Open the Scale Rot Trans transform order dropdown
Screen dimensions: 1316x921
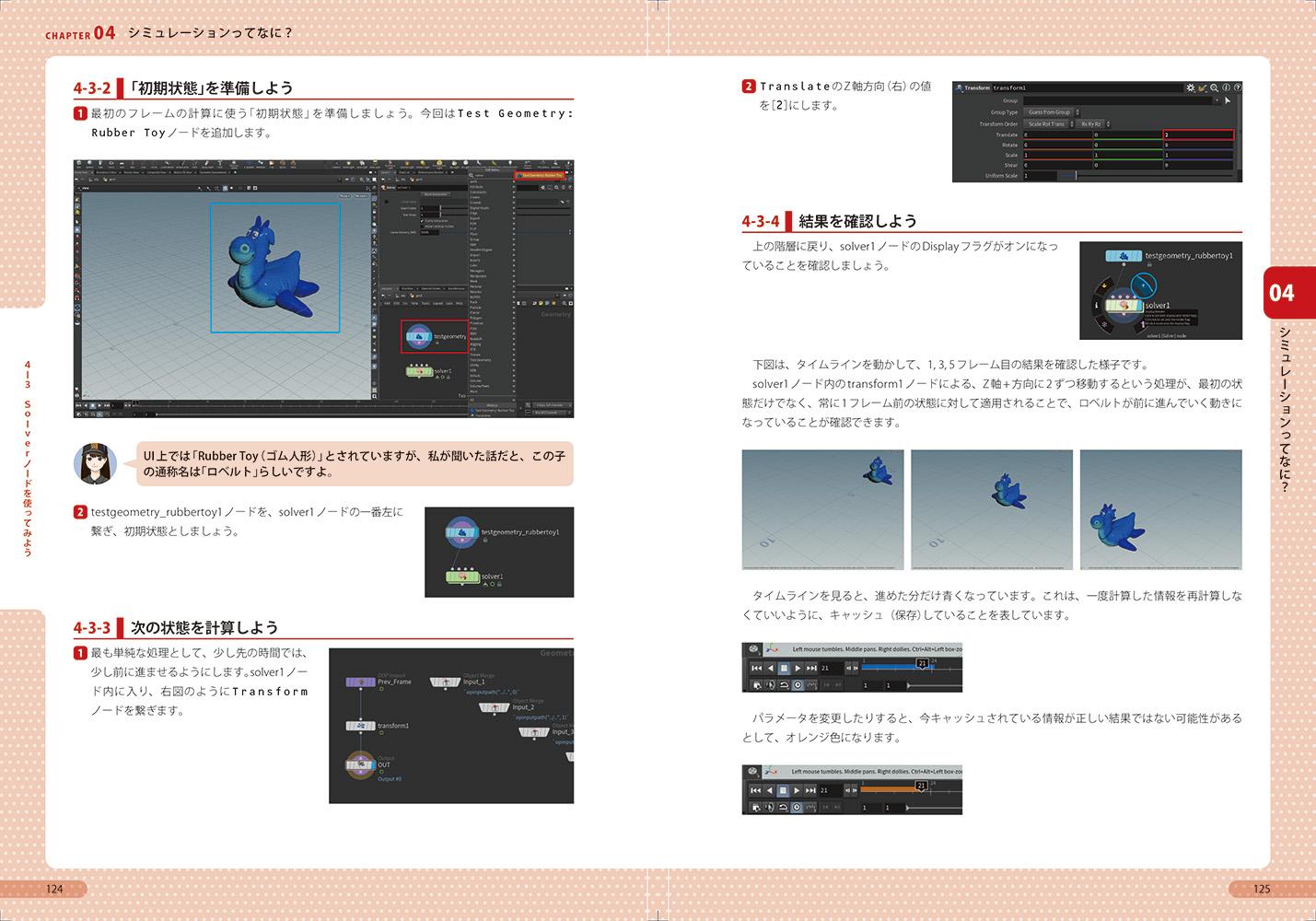pyautogui.click(x=1050, y=123)
